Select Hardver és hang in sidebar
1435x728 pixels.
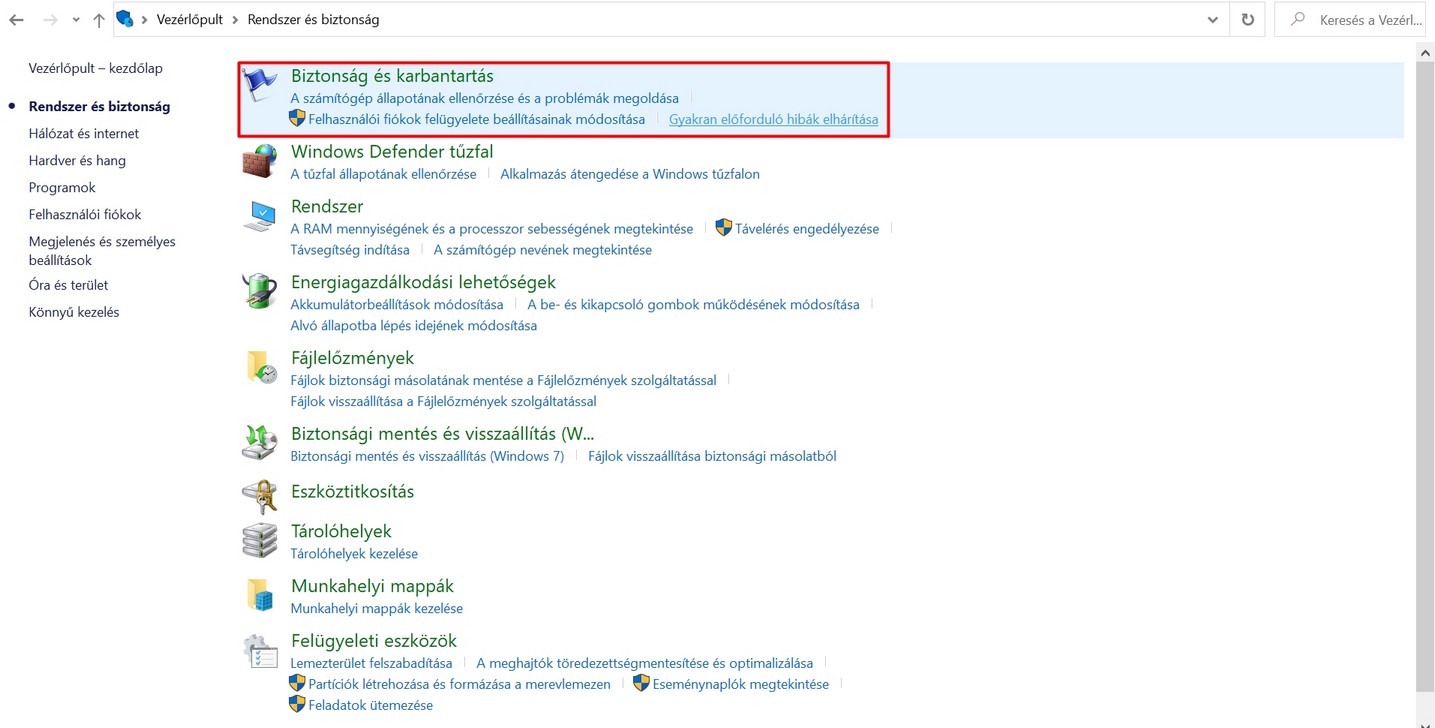tap(77, 160)
